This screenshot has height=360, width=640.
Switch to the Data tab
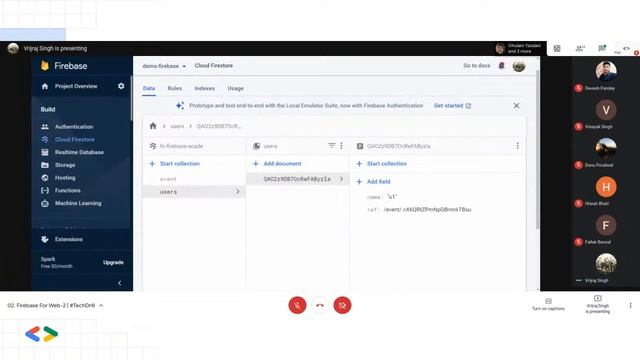click(149, 88)
